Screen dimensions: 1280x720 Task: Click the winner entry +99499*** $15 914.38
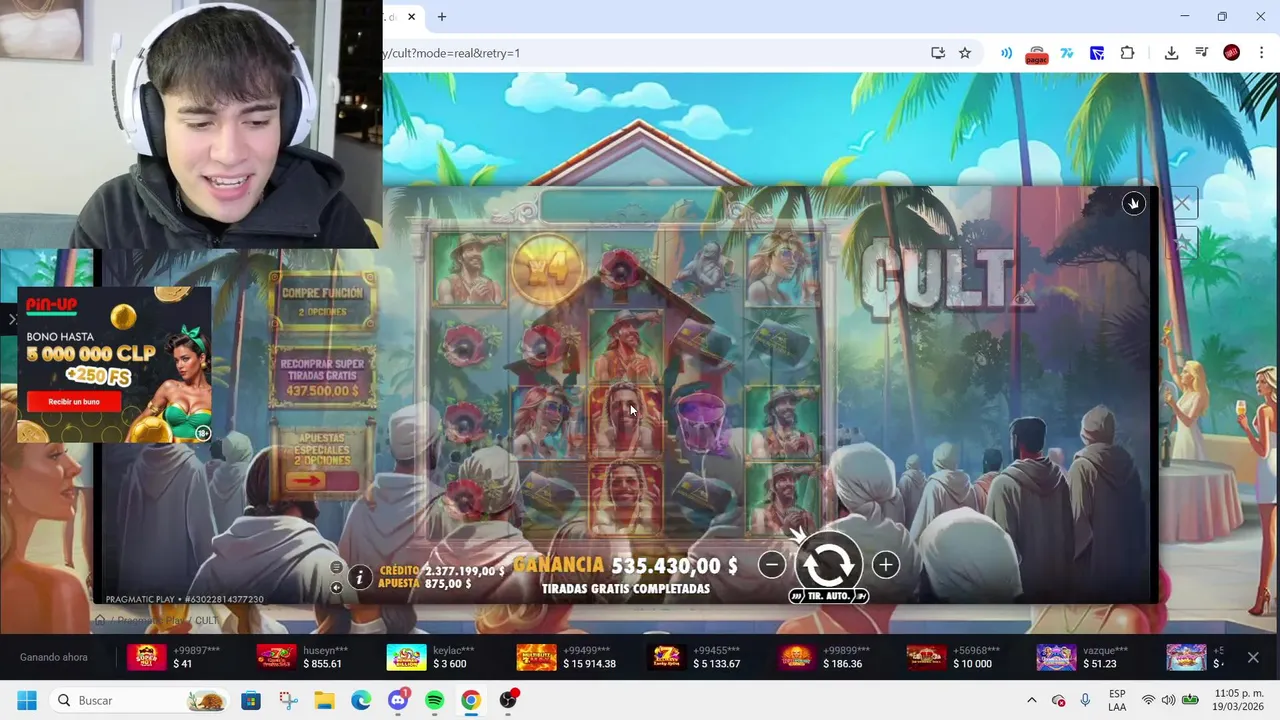[x=566, y=657]
